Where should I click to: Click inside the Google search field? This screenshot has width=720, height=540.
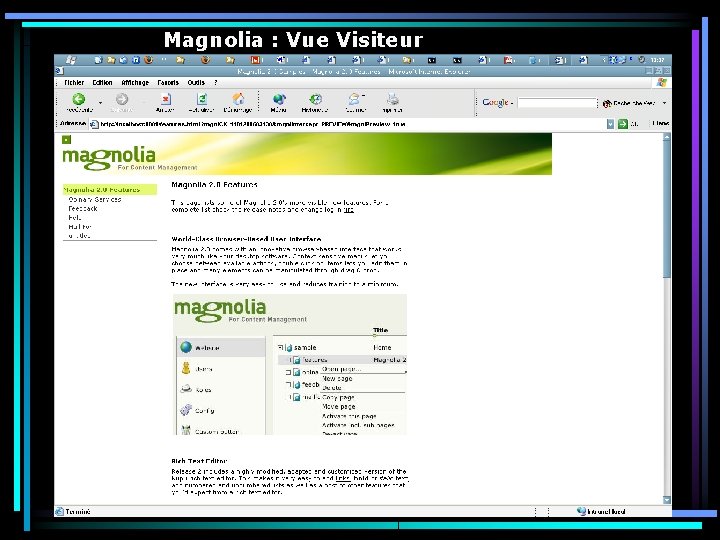557,103
